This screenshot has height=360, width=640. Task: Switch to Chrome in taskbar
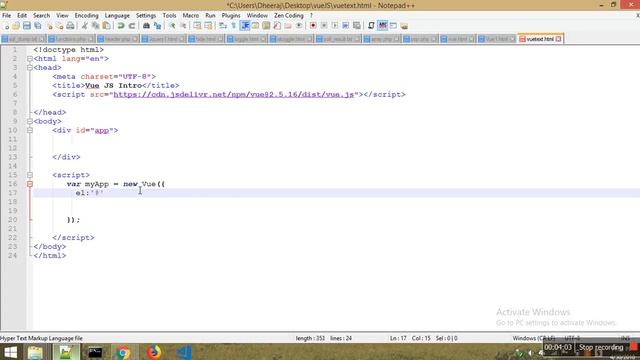tap(122, 352)
